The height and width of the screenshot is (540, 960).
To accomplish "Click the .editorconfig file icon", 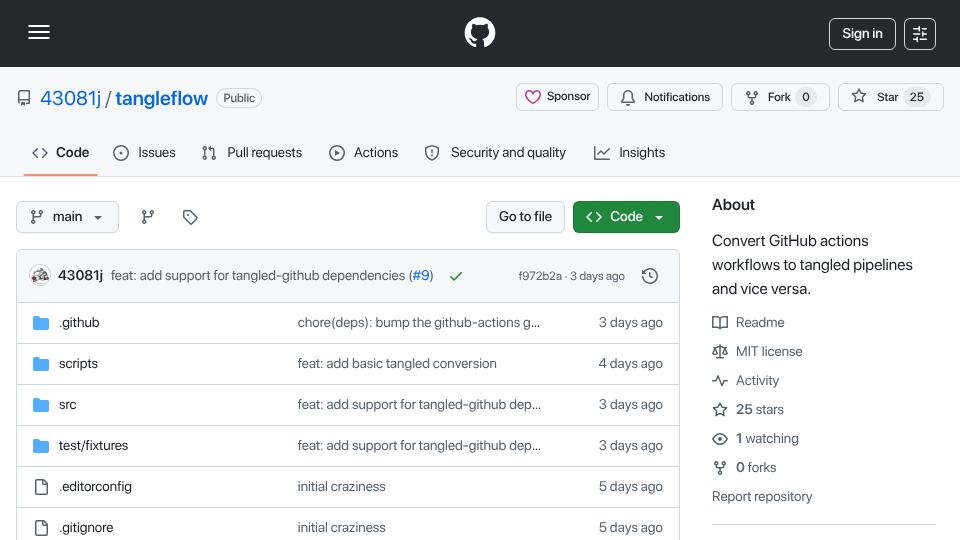I will (41, 487).
